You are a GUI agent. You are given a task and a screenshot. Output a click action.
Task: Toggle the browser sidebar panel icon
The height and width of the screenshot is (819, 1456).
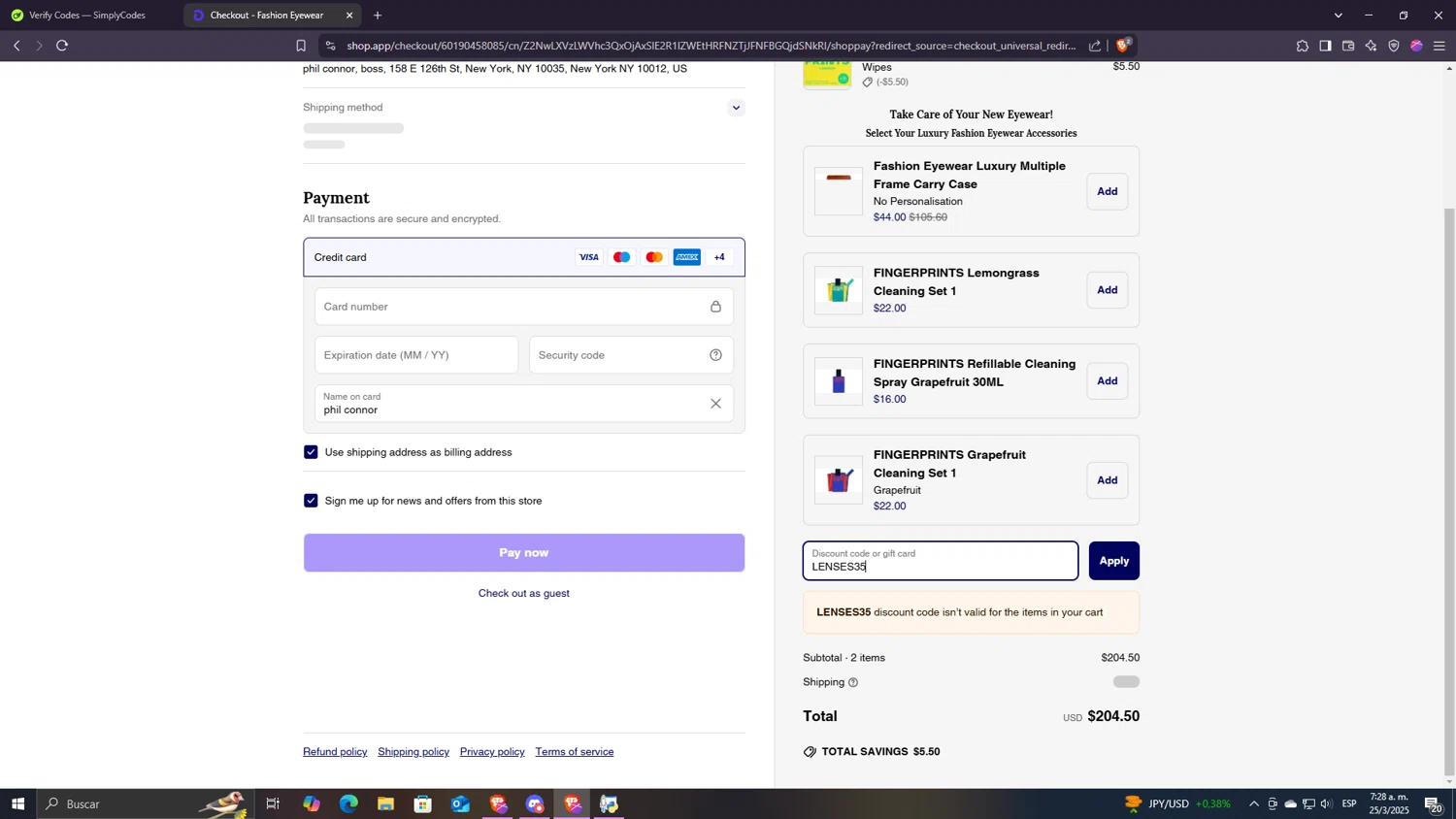1325,46
